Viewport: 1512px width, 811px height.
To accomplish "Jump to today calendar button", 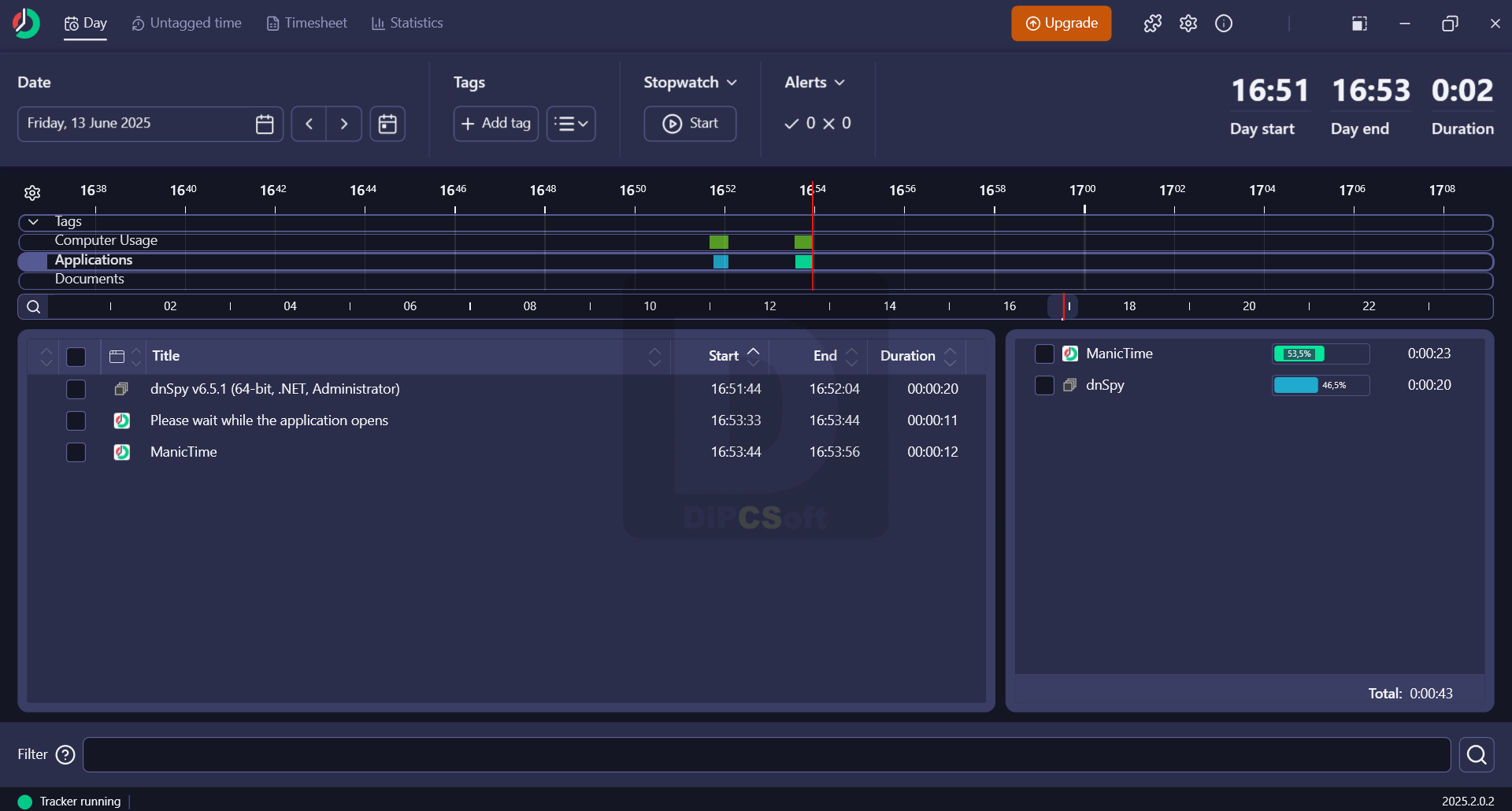I will coord(387,124).
